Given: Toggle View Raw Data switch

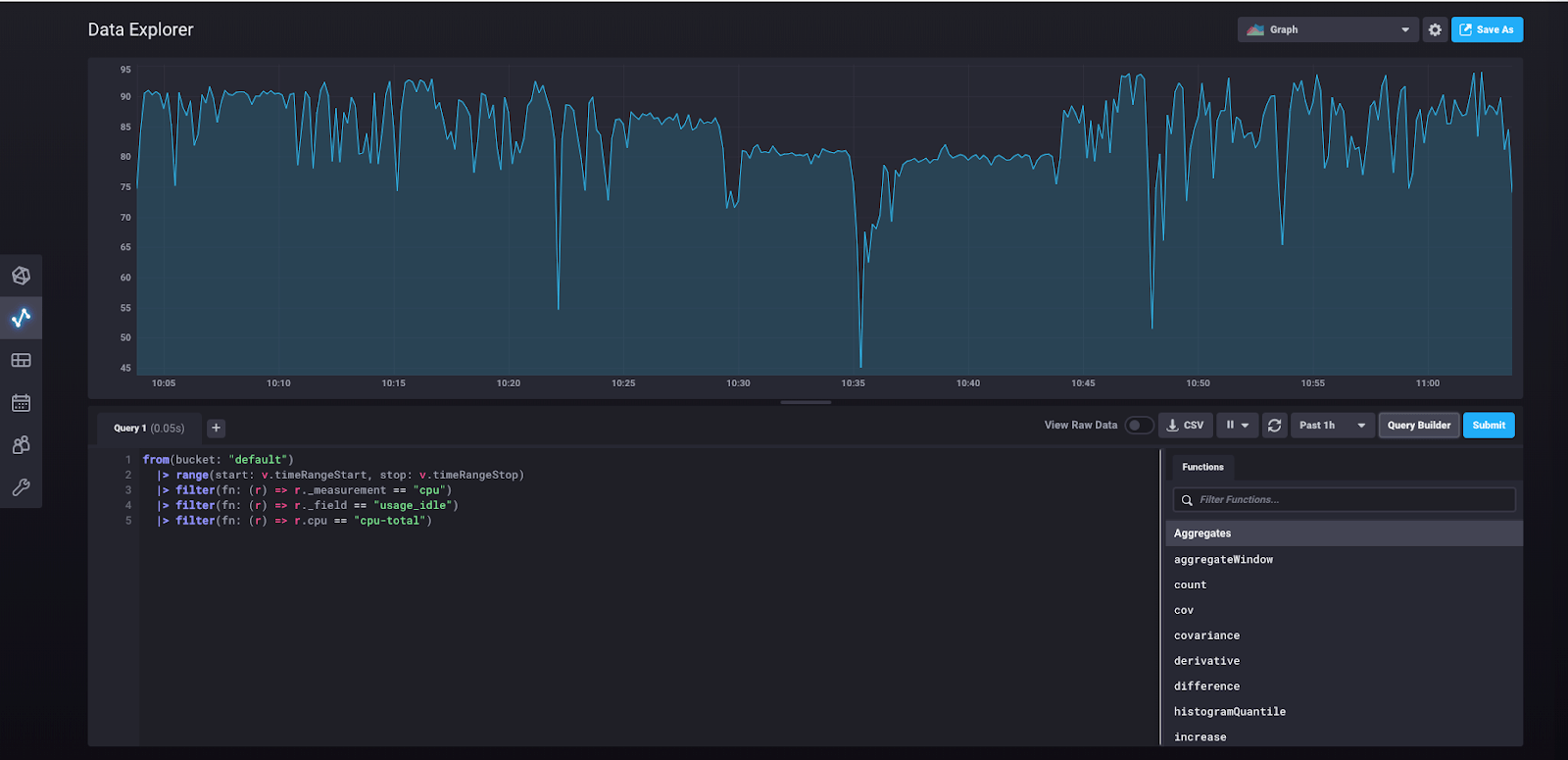Looking at the screenshot, I should 1139,425.
